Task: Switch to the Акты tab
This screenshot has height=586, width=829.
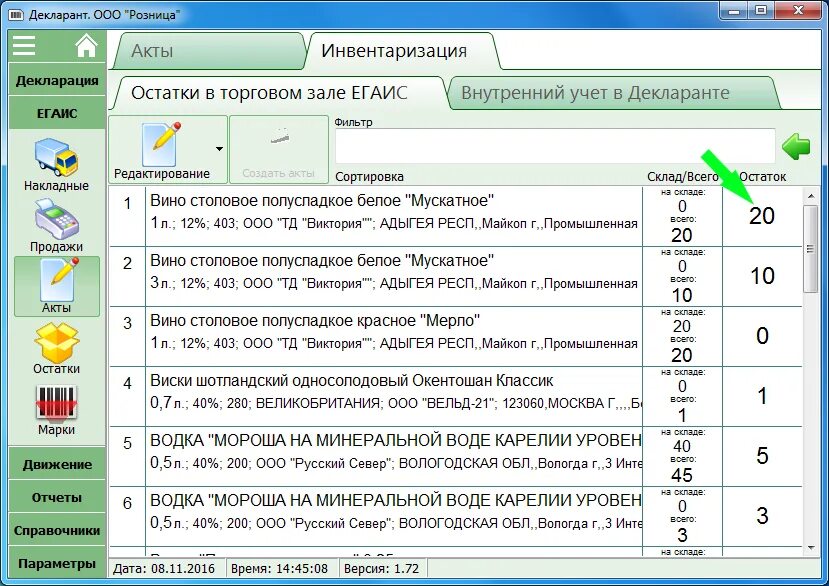Action: (209, 51)
